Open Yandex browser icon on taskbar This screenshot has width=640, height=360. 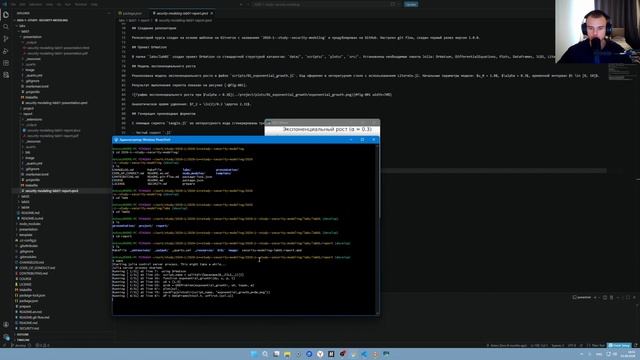[x=320, y=354]
